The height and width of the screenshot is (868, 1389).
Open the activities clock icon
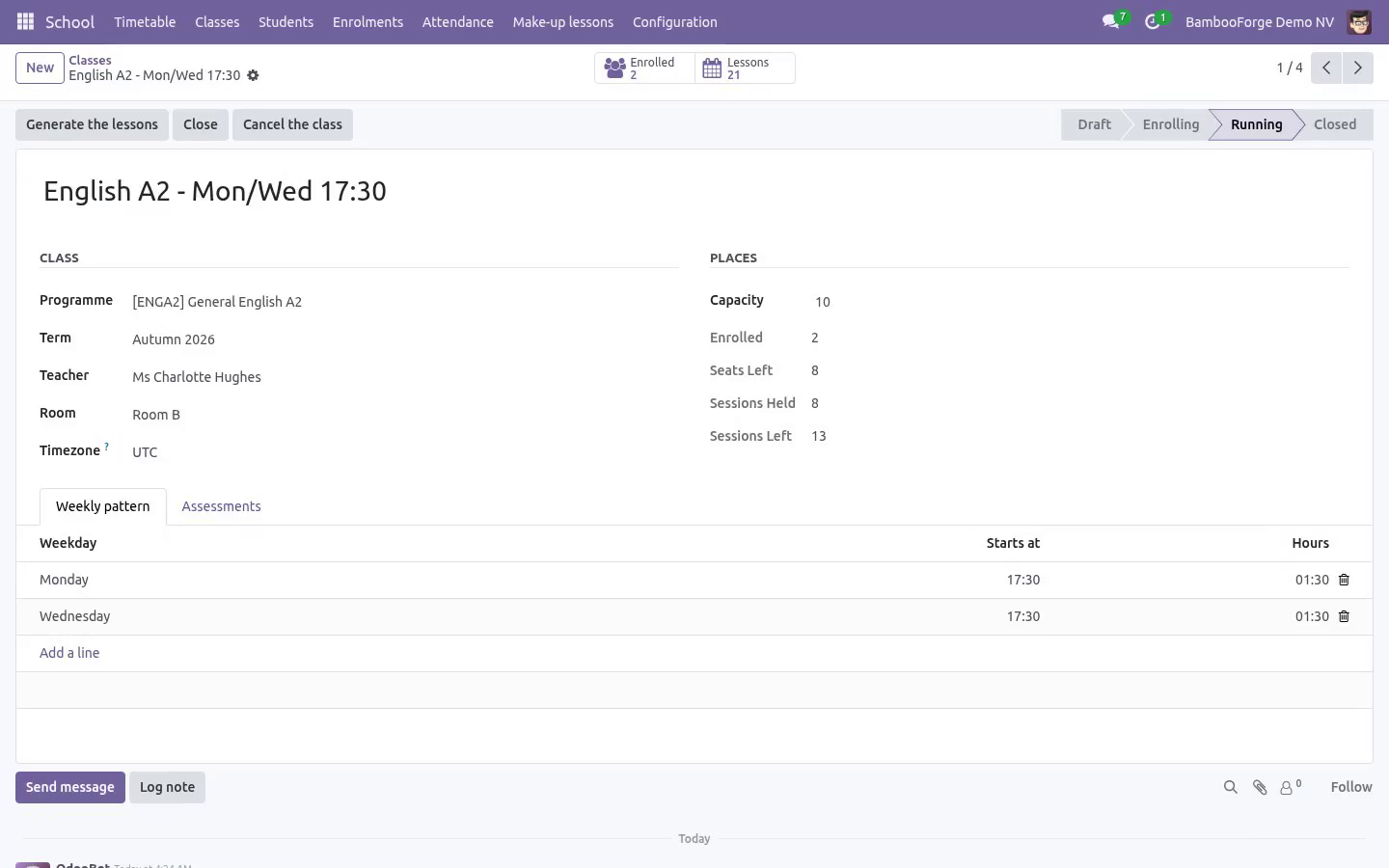coord(1153,21)
